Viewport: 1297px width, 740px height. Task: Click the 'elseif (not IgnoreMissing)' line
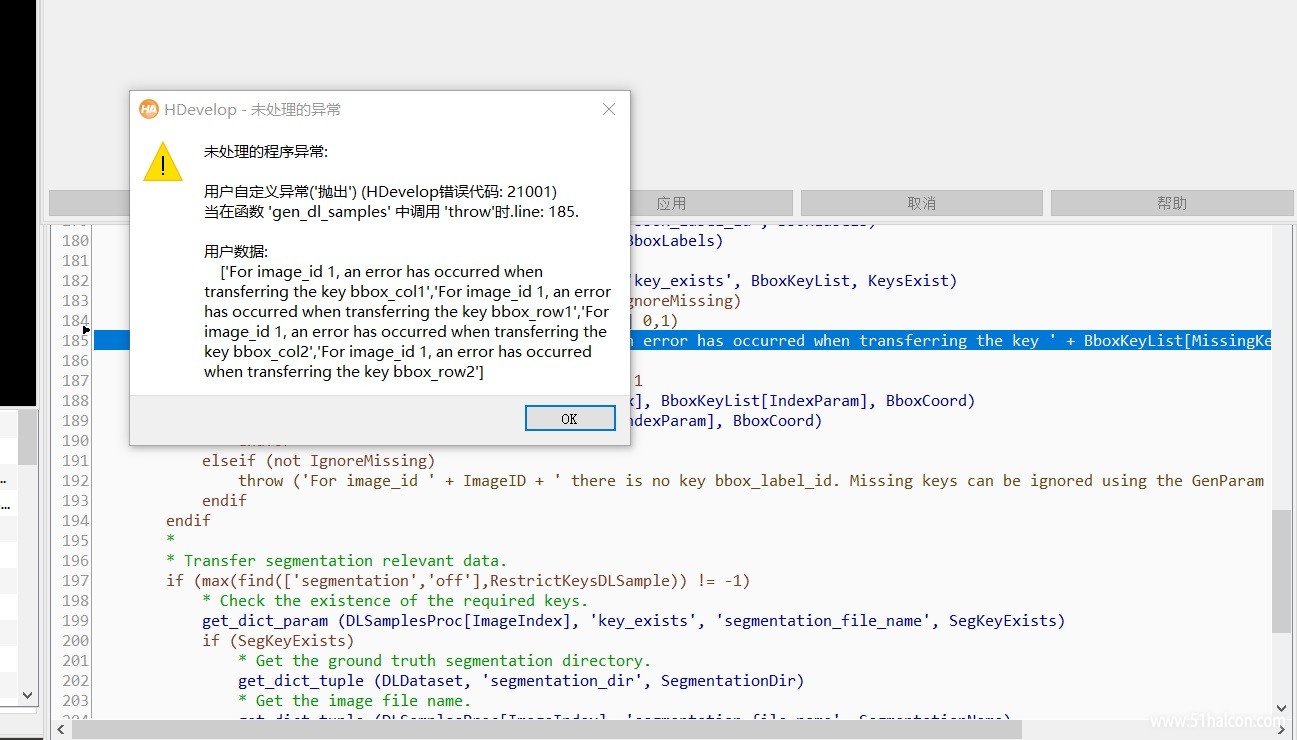pos(319,461)
